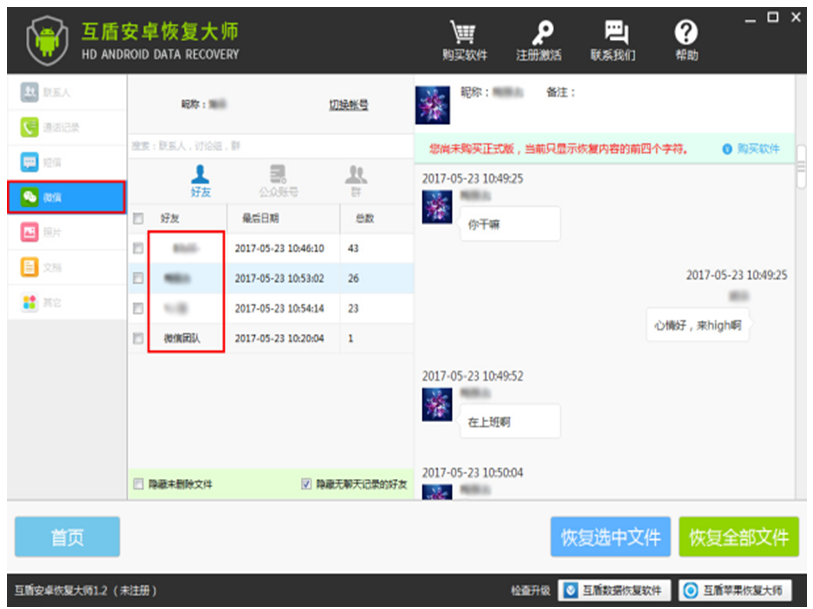Click the count cell showing 23

click(x=353, y=308)
